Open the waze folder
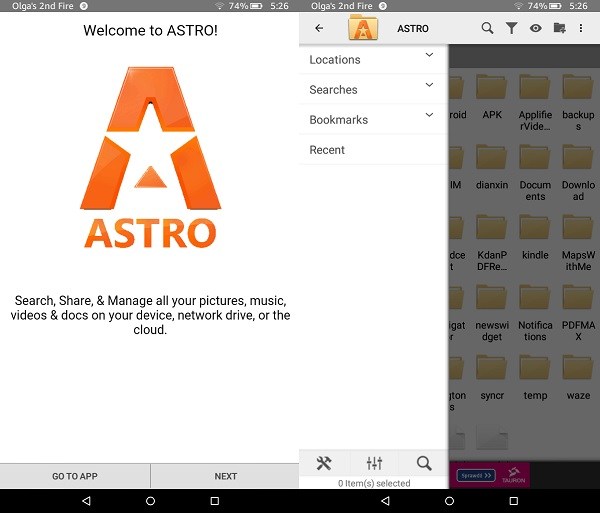Viewport: 600px width, 513px height. (578, 378)
